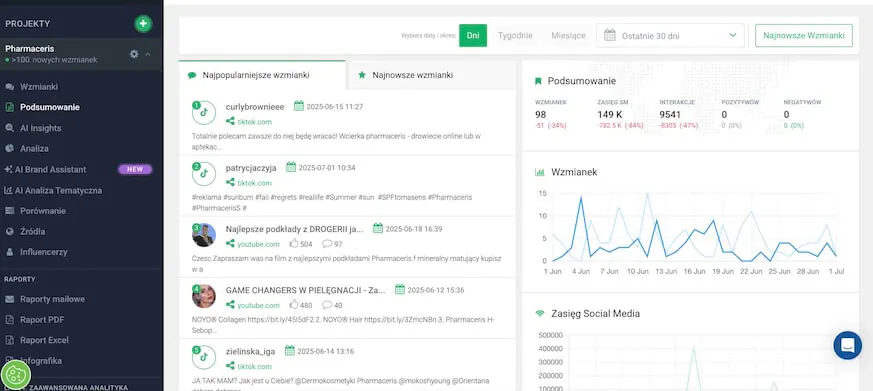Add a new project with the green plus

coord(143,24)
